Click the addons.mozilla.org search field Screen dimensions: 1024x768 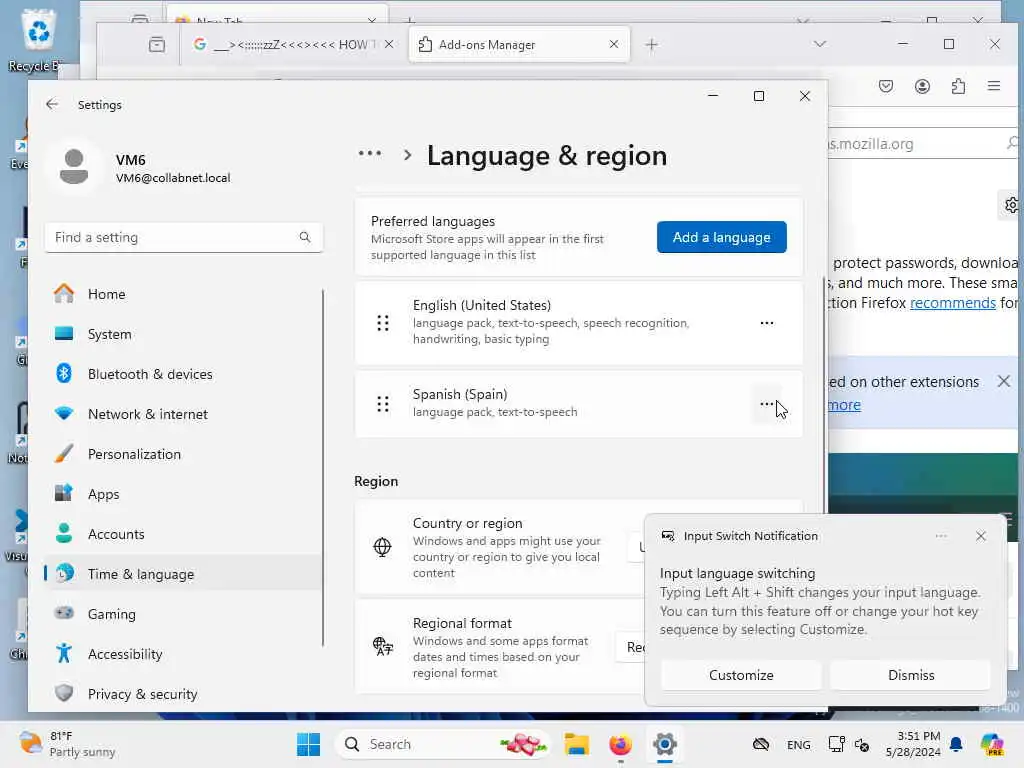tap(923, 144)
